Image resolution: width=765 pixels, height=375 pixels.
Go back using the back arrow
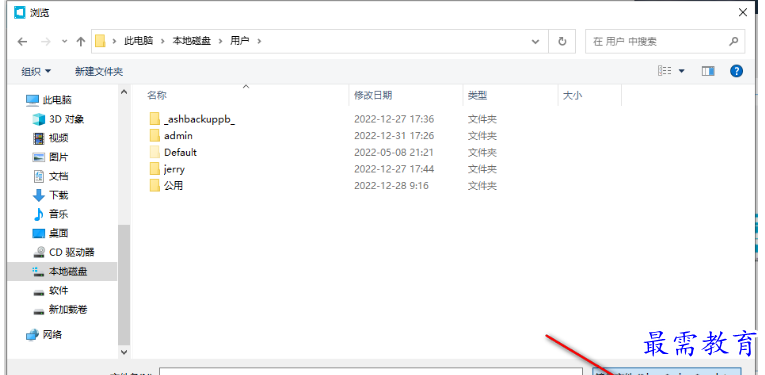click(x=22, y=41)
